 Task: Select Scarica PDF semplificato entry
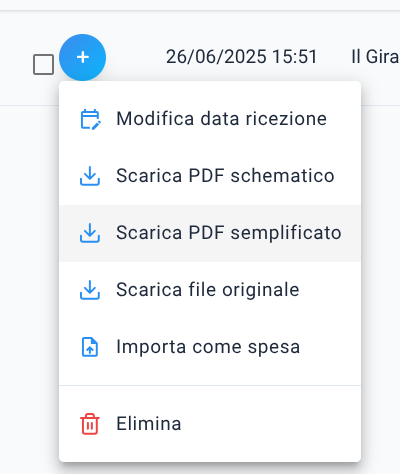pos(210,233)
